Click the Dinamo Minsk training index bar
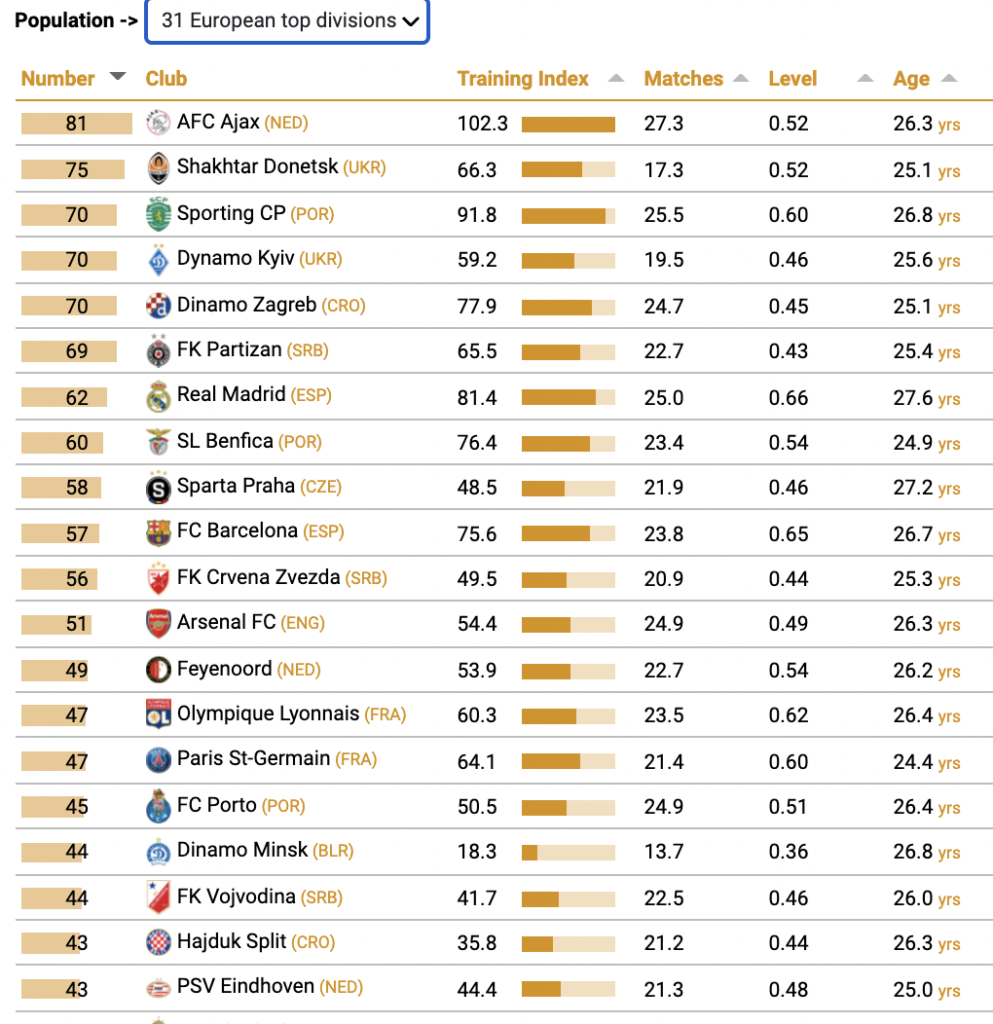This screenshot has height=1024, width=993. pos(568,852)
